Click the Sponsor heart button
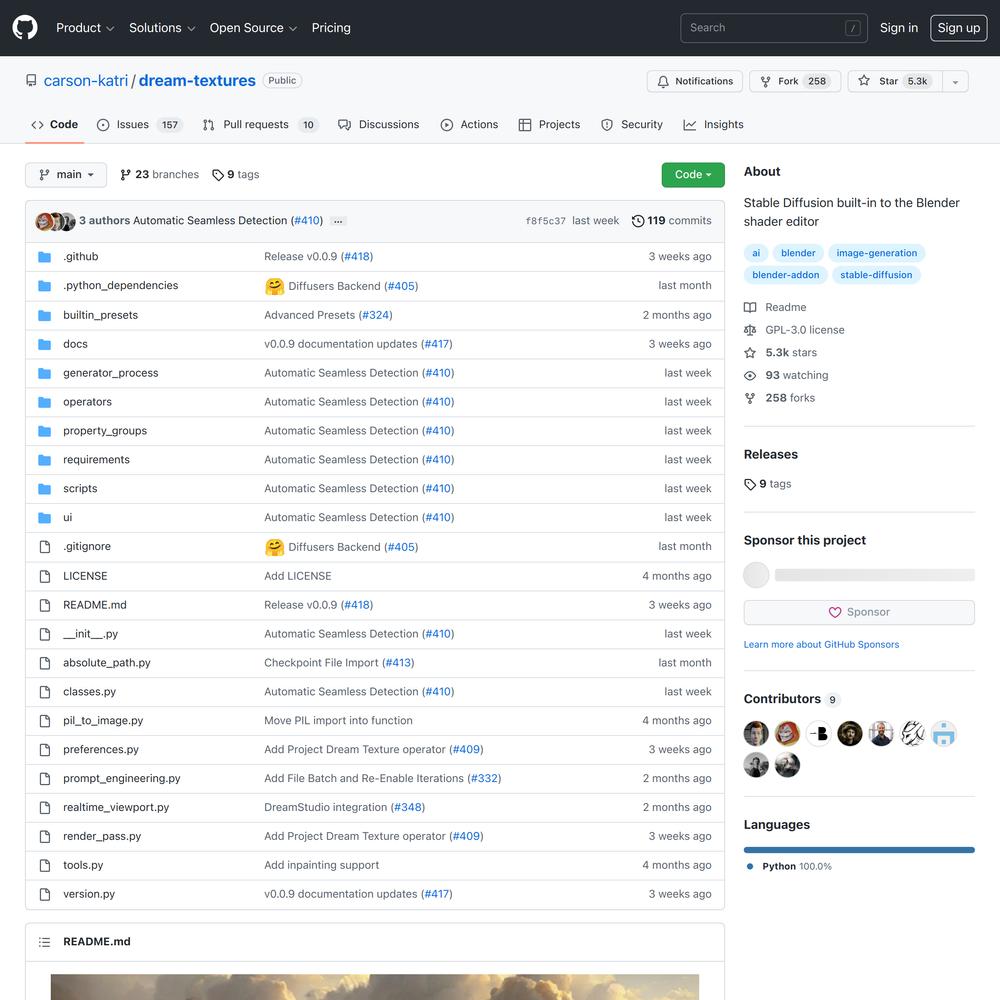This screenshot has width=1000, height=1000. pos(858,612)
